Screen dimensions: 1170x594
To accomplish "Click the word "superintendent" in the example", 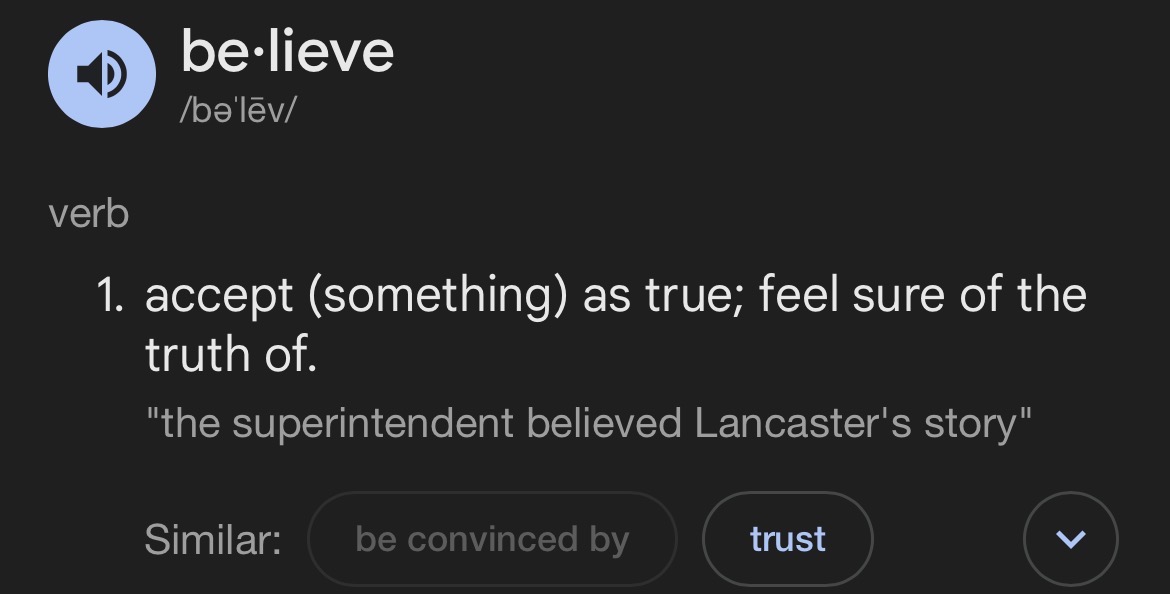I will 376,424.
